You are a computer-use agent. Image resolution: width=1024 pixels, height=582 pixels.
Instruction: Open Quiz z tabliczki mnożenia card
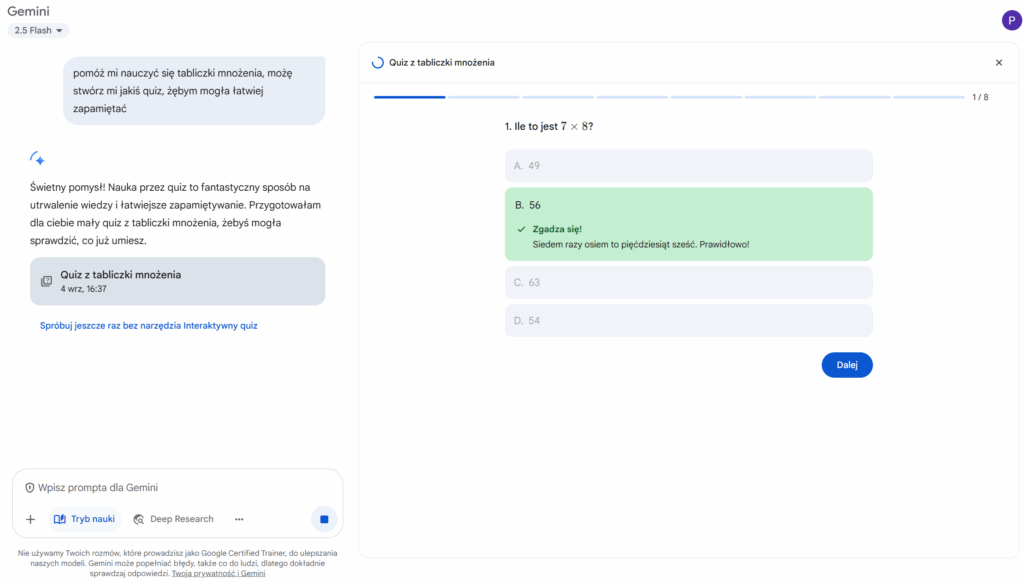coord(177,281)
